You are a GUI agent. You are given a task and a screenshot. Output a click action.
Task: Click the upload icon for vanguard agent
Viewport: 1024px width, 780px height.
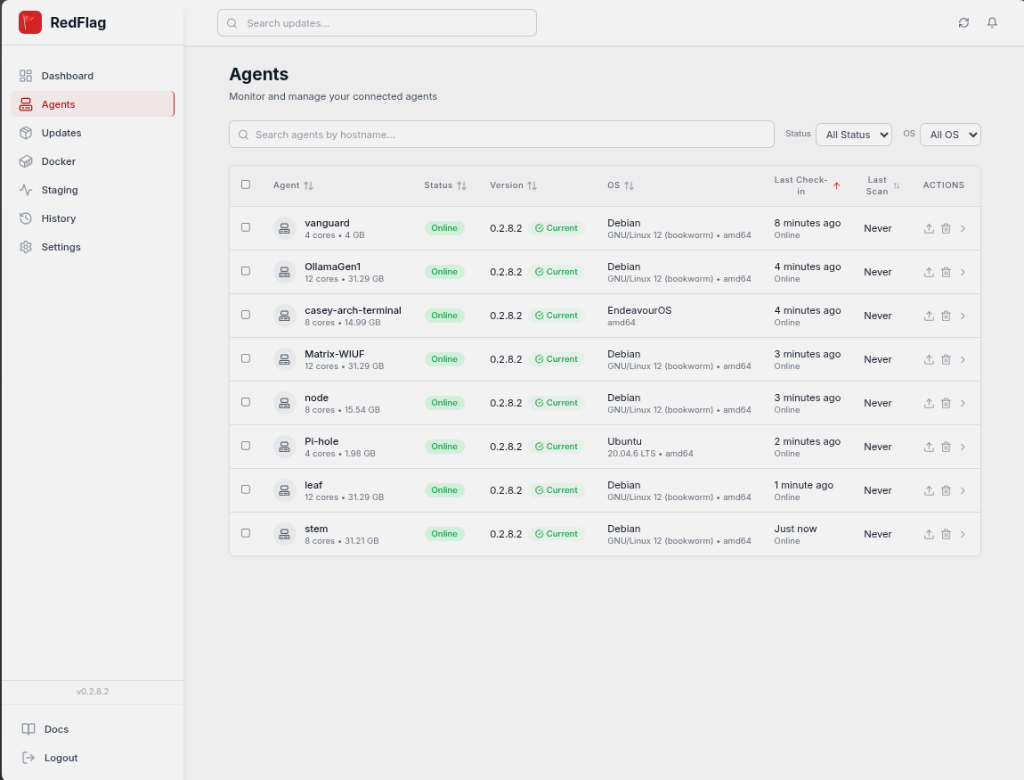click(x=929, y=229)
